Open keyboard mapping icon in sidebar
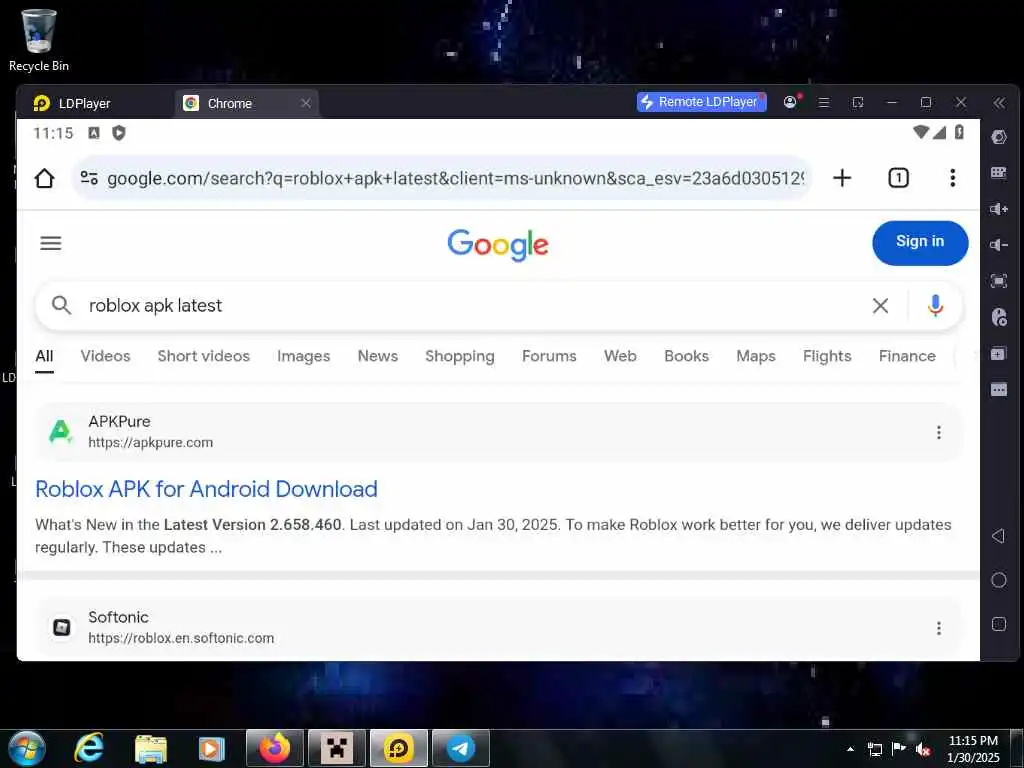The image size is (1024, 768). [x=999, y=172]
